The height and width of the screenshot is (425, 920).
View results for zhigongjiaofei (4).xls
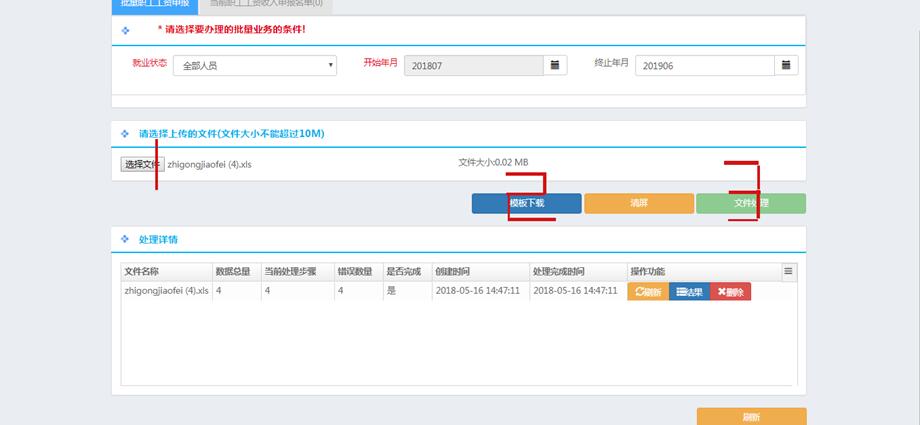pyautogui.click(x=689, y=292)
